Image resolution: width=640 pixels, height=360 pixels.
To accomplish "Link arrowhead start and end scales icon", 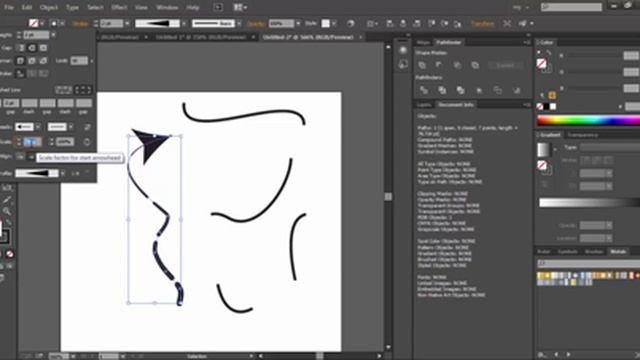I will click(87, 142).
